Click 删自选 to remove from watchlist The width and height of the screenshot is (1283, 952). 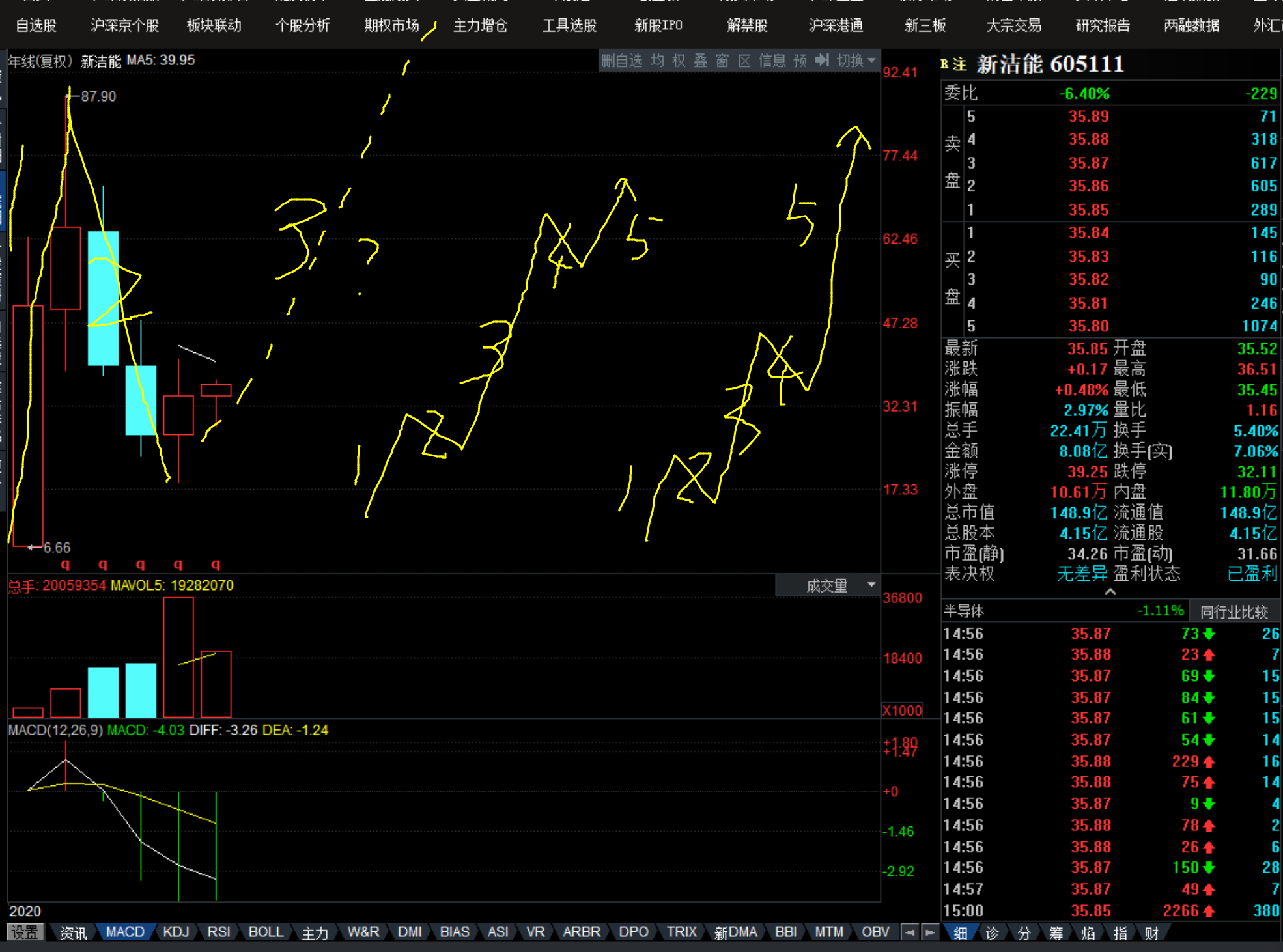pos(622,61)
